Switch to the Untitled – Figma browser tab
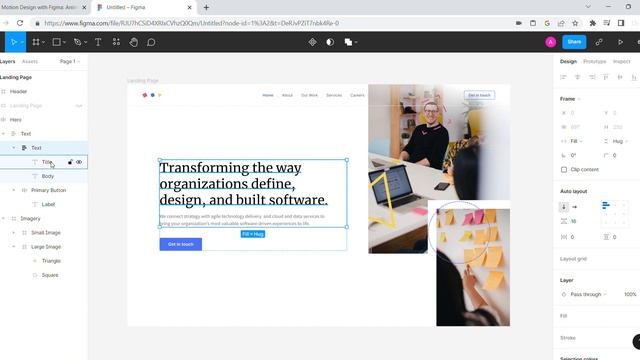Screen dimensions: 640x360 (x=143, y=7)
